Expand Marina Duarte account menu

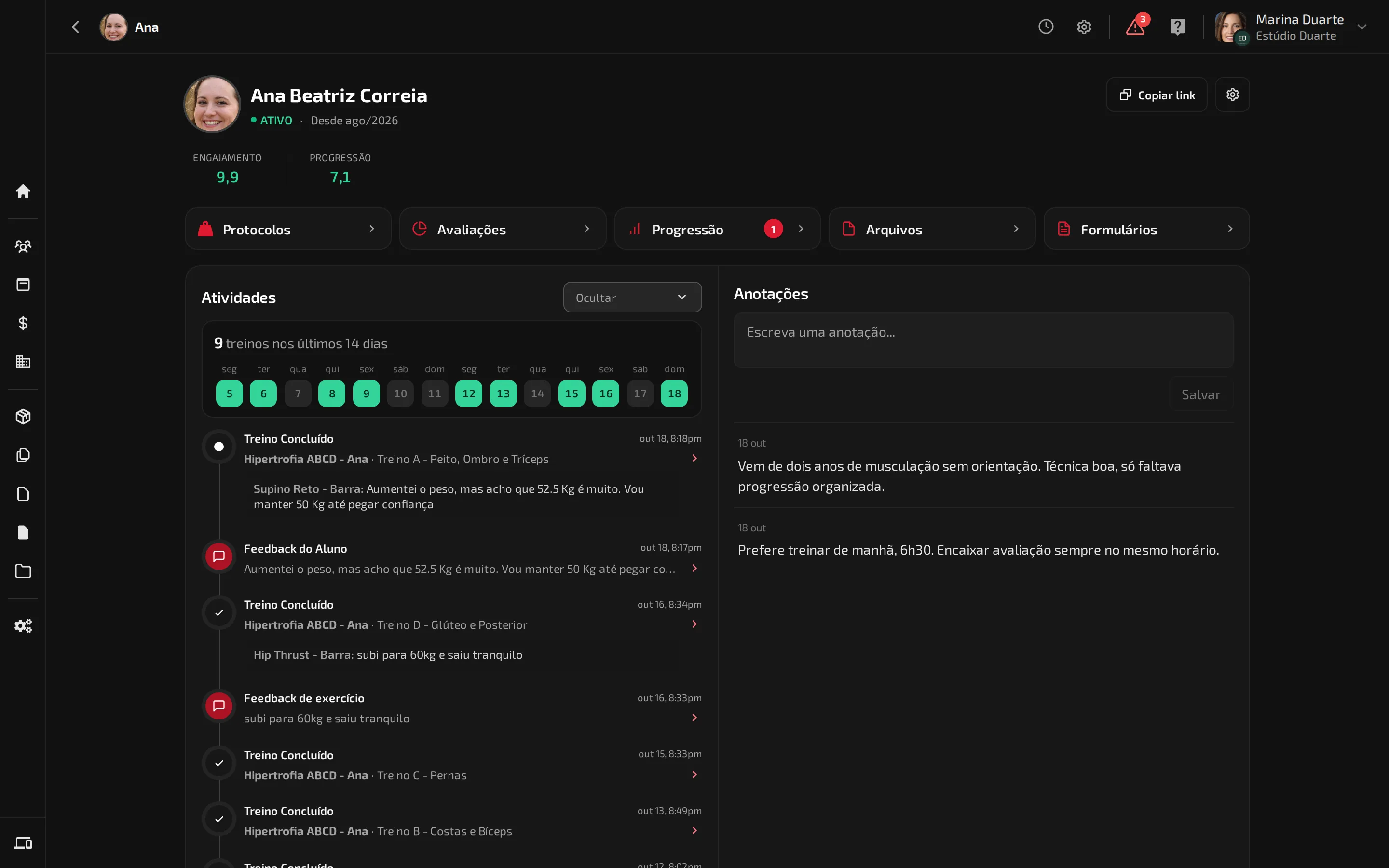tap(1362, 27)
